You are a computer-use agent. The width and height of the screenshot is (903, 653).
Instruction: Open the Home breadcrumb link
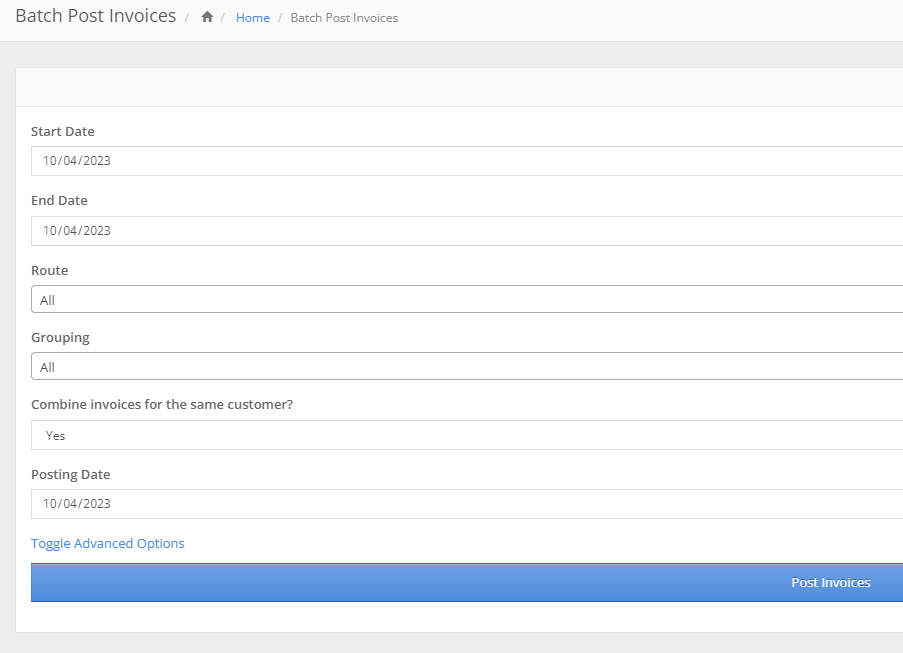click(253, 18)
